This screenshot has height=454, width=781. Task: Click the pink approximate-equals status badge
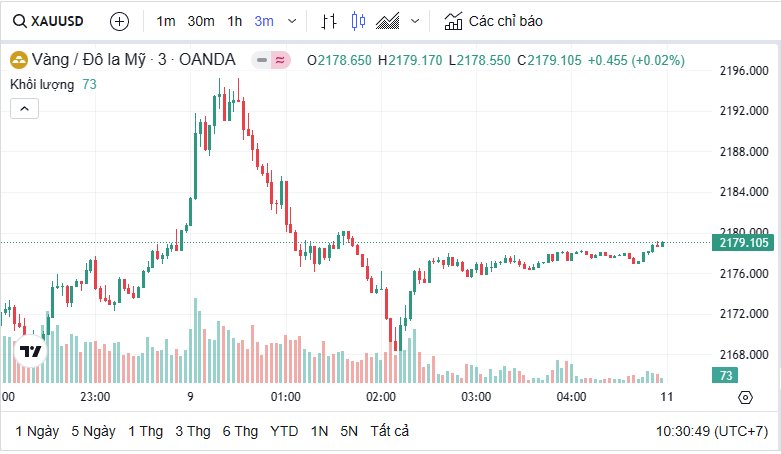pos(279,61)
